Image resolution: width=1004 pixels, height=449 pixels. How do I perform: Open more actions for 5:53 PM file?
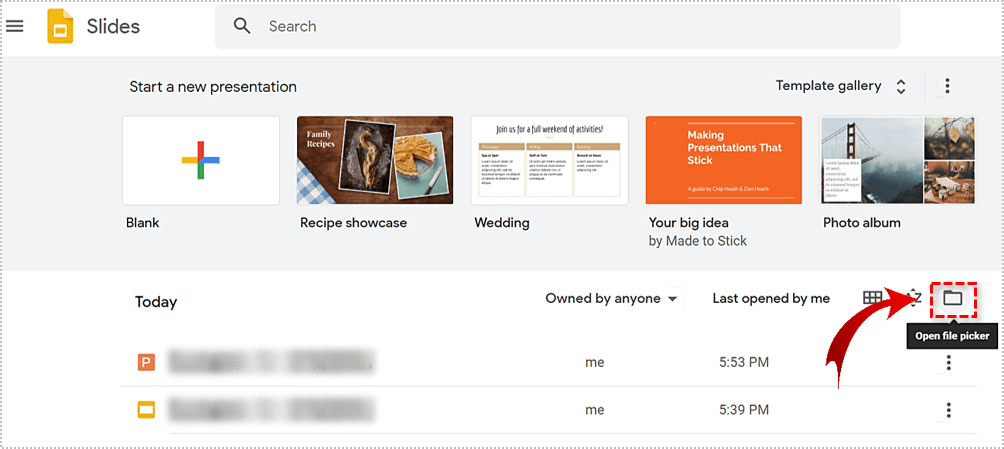pyautogui.click(x=948, y=362)
